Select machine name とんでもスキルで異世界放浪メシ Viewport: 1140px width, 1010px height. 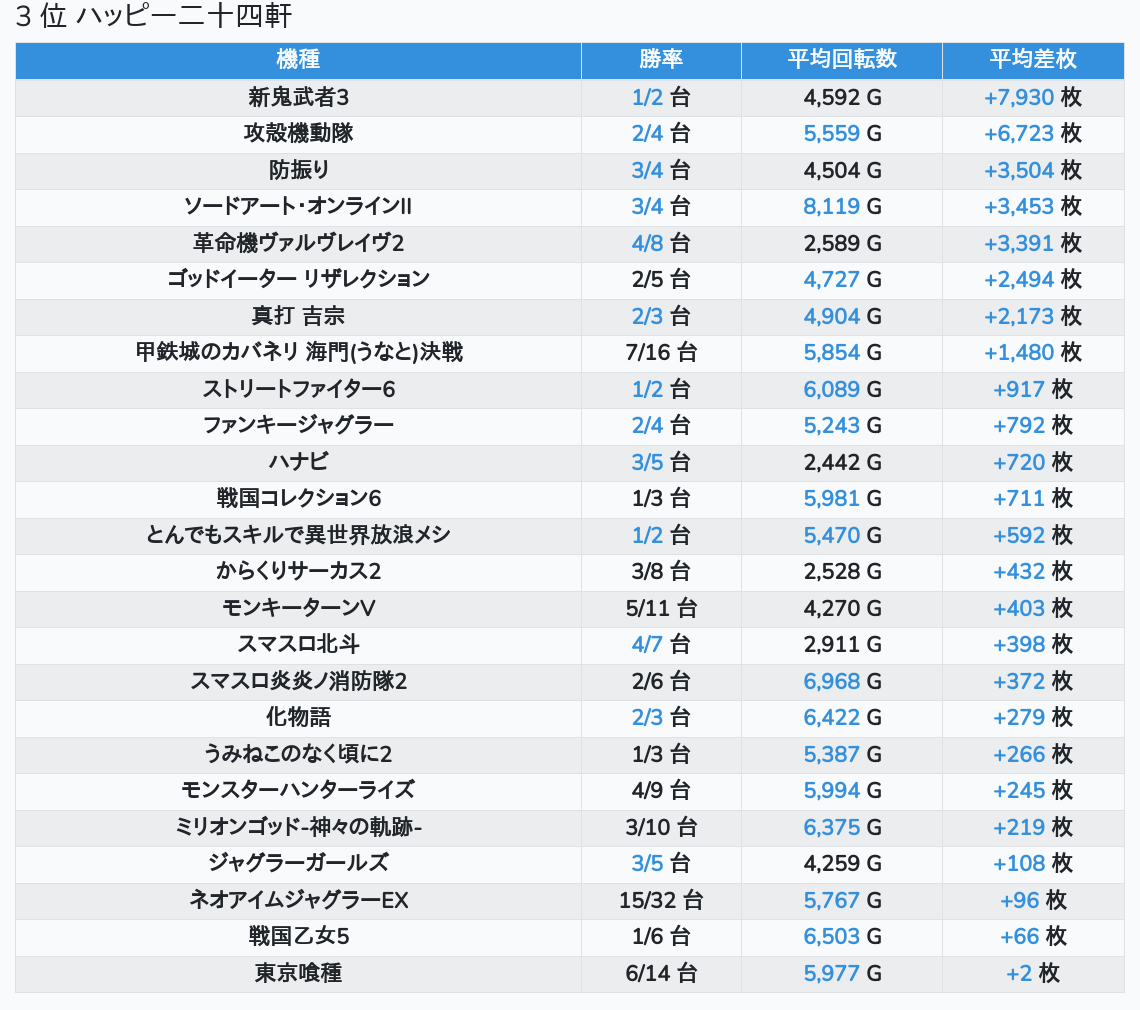298,535
